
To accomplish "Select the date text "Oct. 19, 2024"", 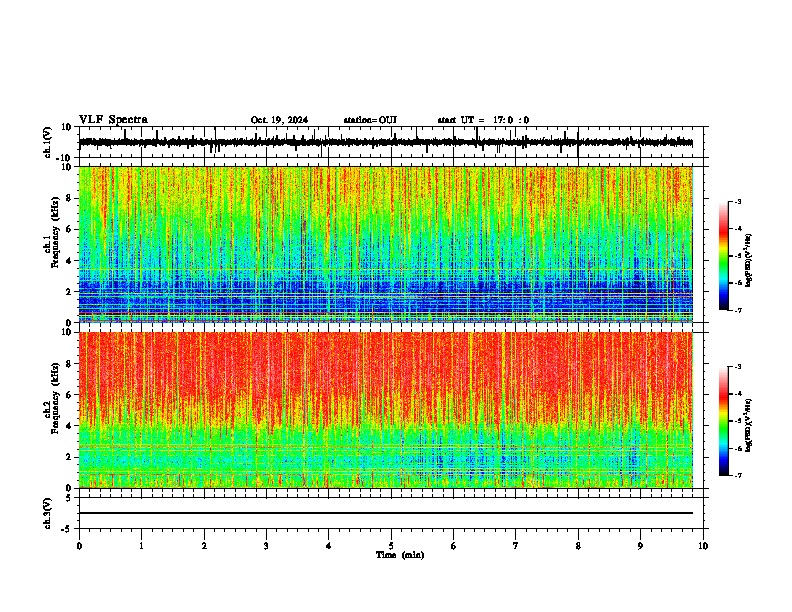I will (279, 120).
